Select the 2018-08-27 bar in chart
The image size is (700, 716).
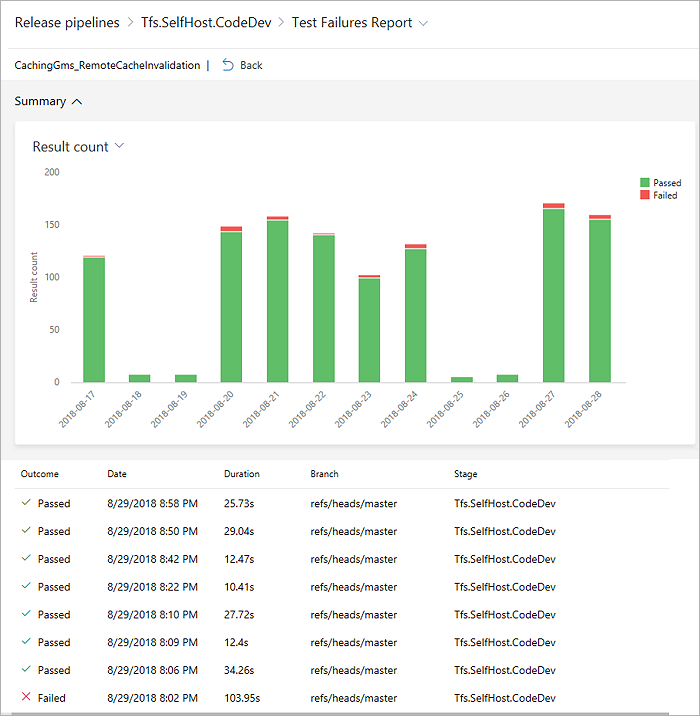click(x=554, y=293)
